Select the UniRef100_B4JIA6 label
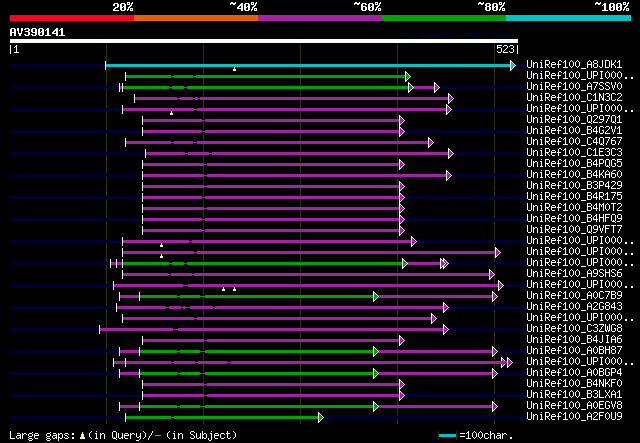The image size is (640, 443). pyautogui.click(x=574, y=340)
